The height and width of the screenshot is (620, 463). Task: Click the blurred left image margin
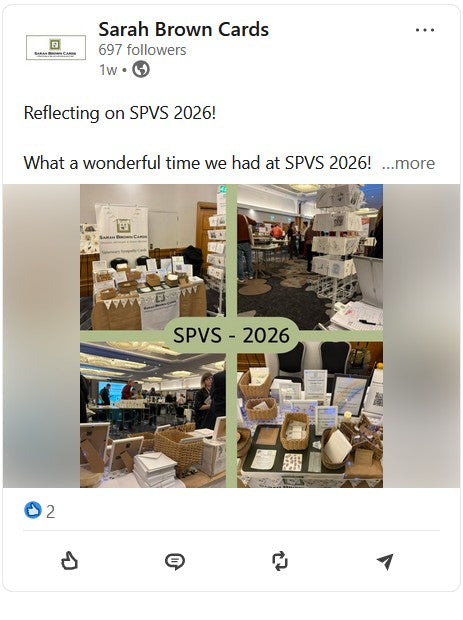(x=41, y=336)
